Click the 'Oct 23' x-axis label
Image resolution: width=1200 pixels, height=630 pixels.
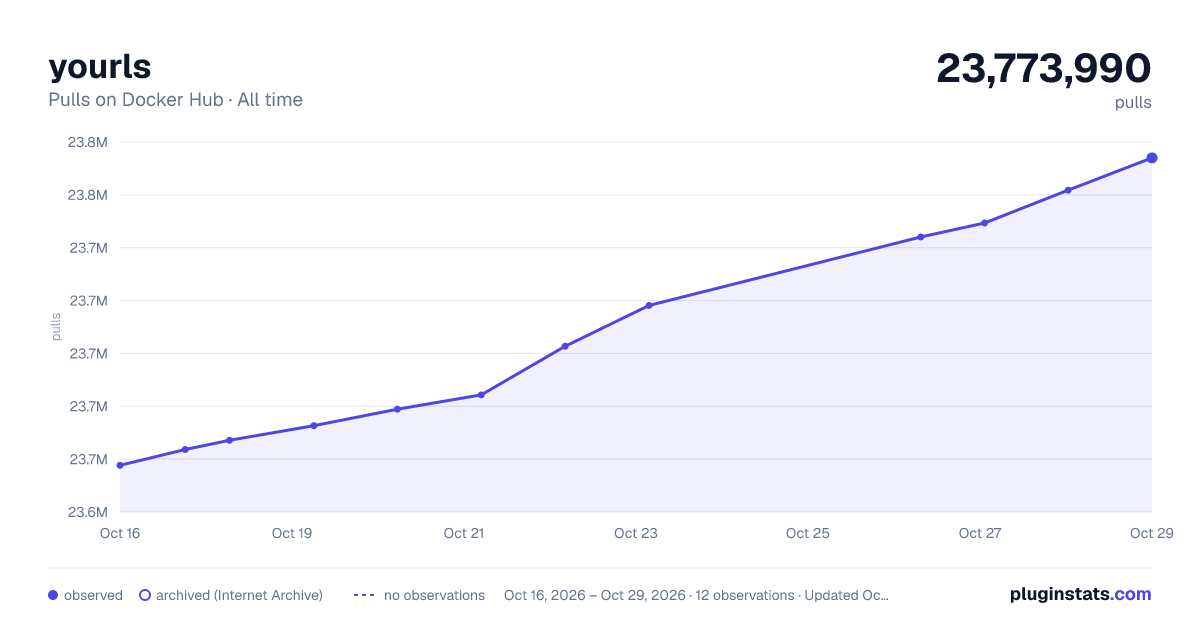pyautogui.click(x=636, y=533)
